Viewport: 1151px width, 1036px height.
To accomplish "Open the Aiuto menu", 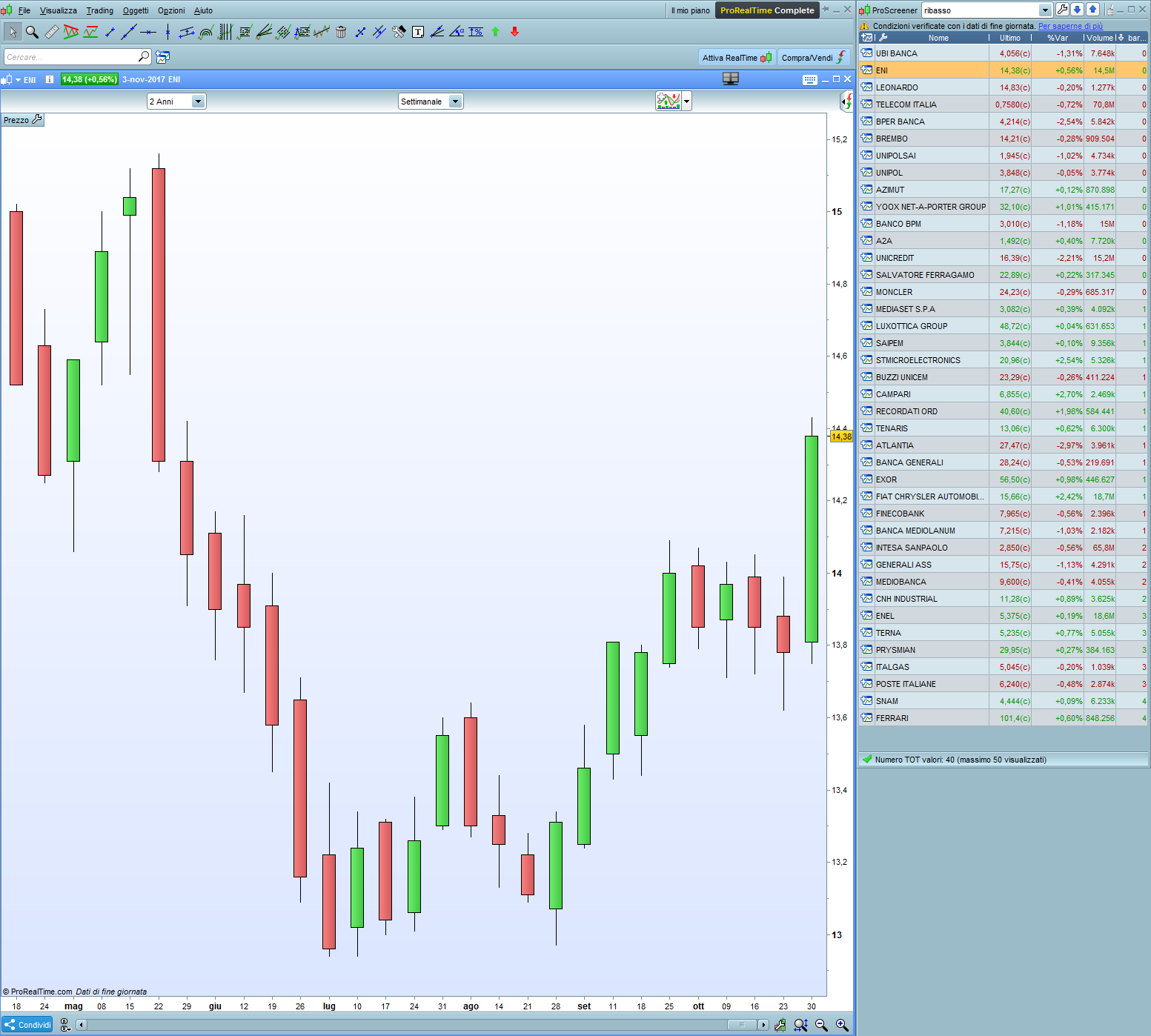I will point(203,10).
